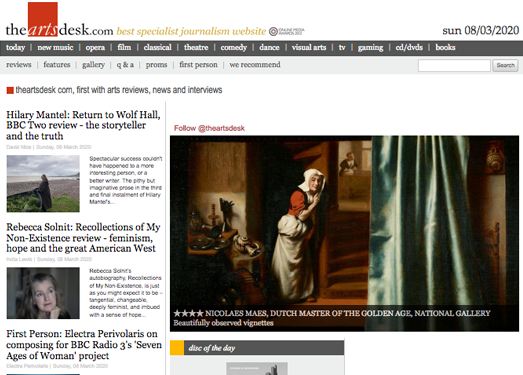Click author name David Nice byline
The width and height of the screenshot is (523, 375).
(19, 147)
